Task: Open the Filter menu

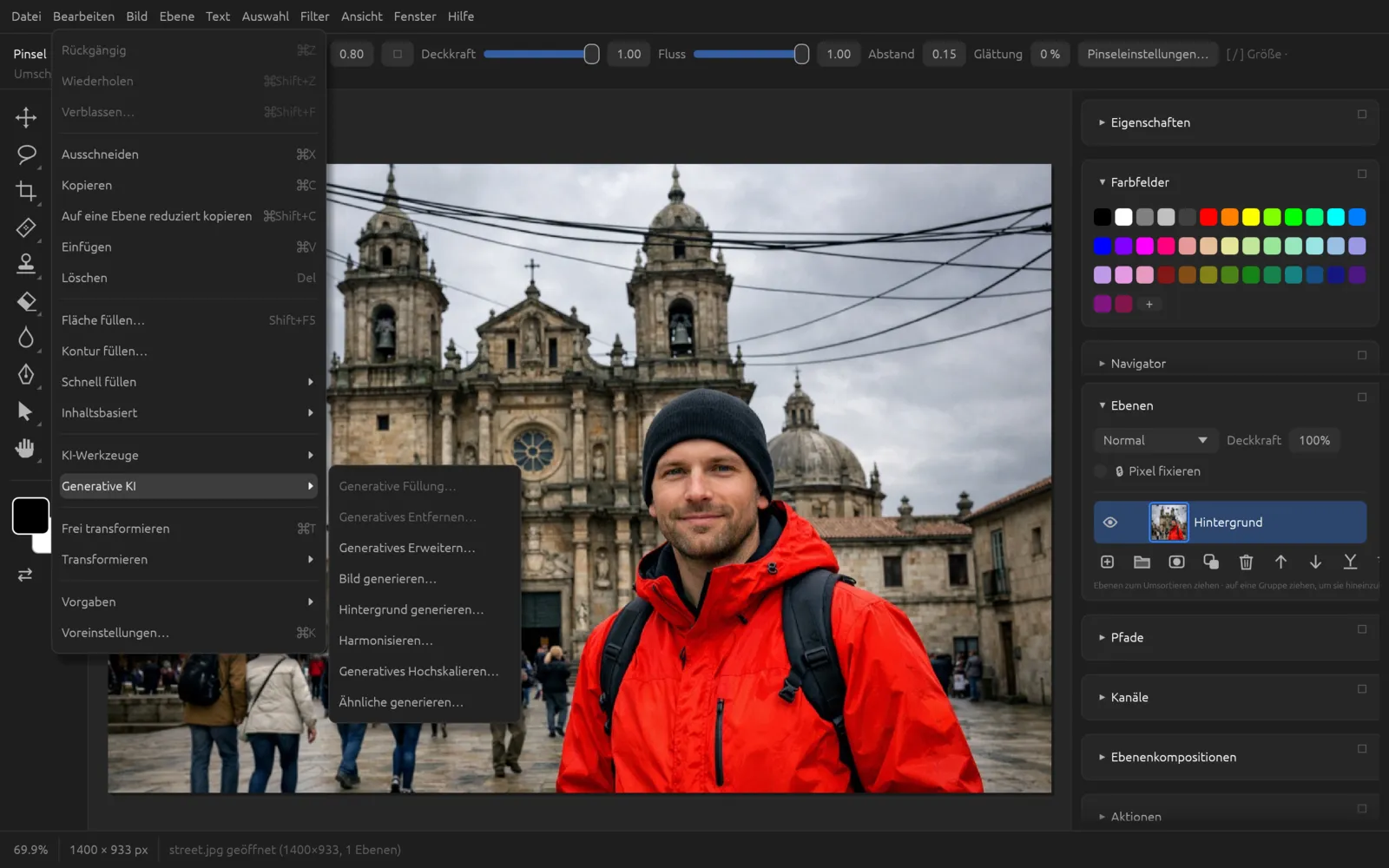Action: pyautogui.click(x=314, y=16)
